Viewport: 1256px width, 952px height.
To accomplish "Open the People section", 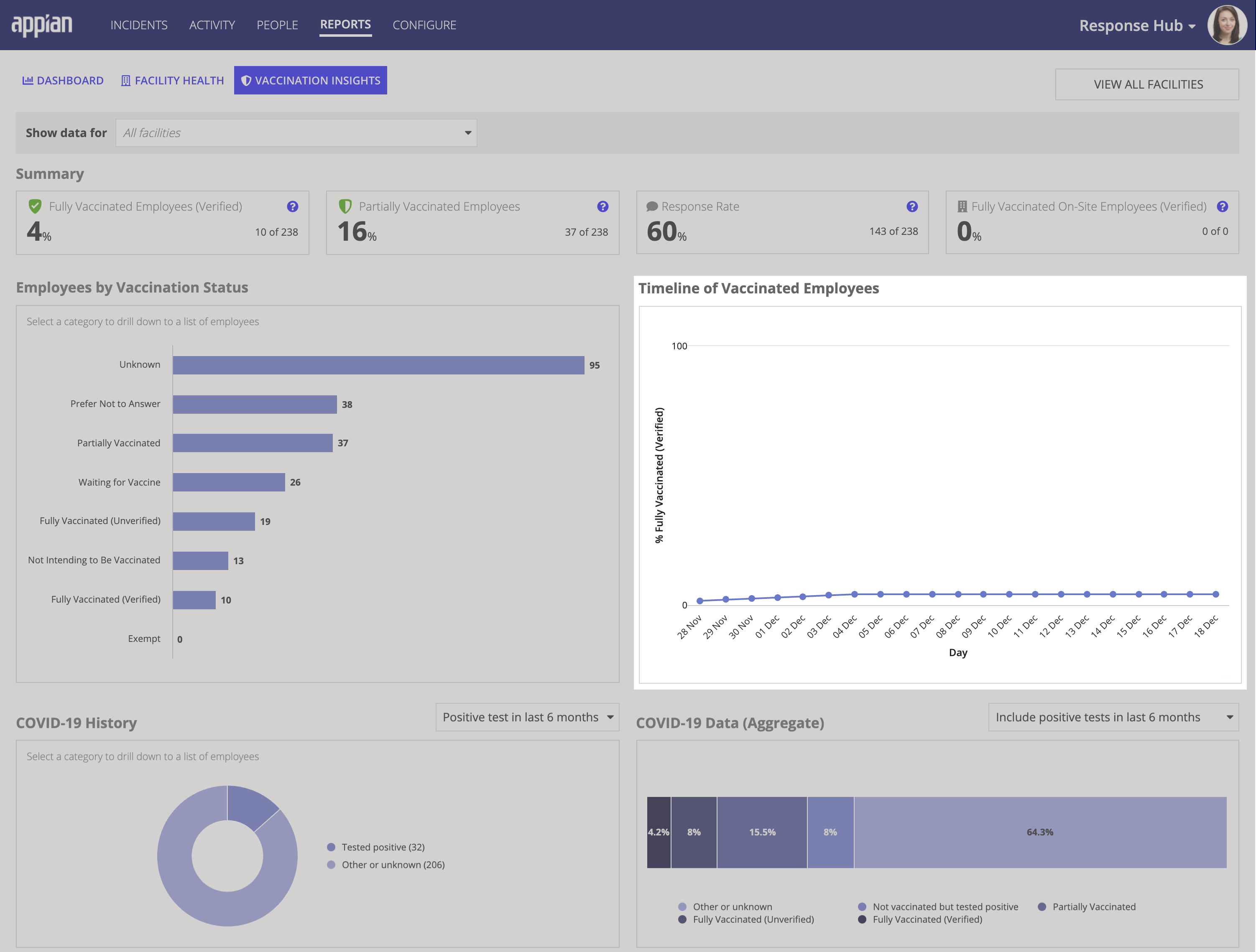I will click(277, 25).
